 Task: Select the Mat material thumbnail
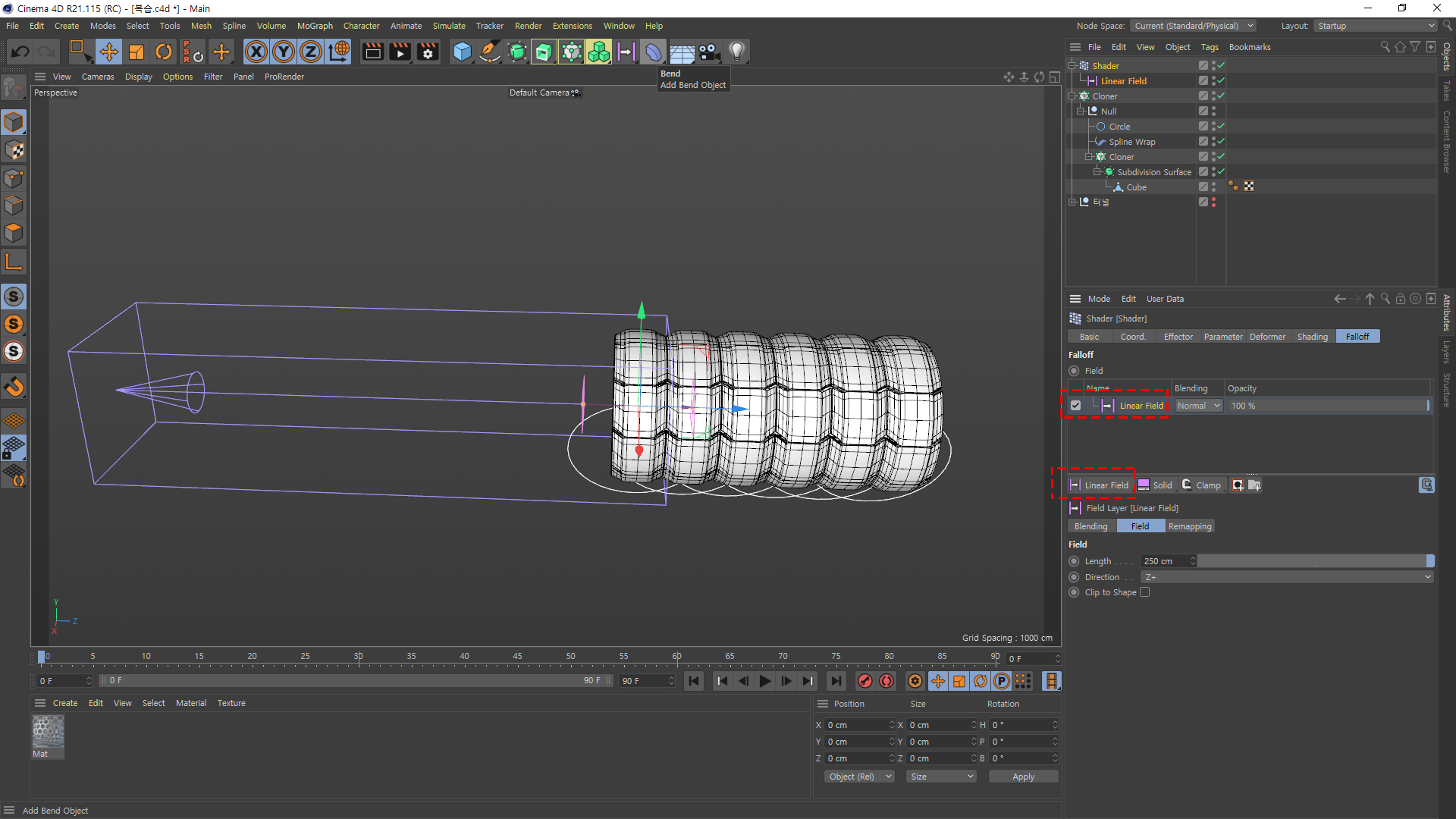coord(48,733)
